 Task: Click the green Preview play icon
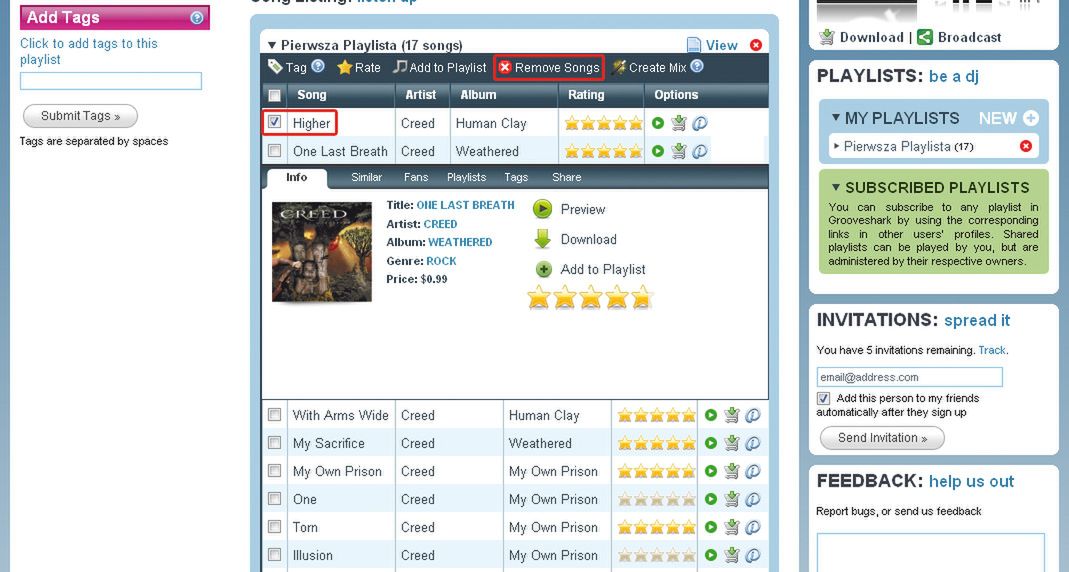pos(543,209)
